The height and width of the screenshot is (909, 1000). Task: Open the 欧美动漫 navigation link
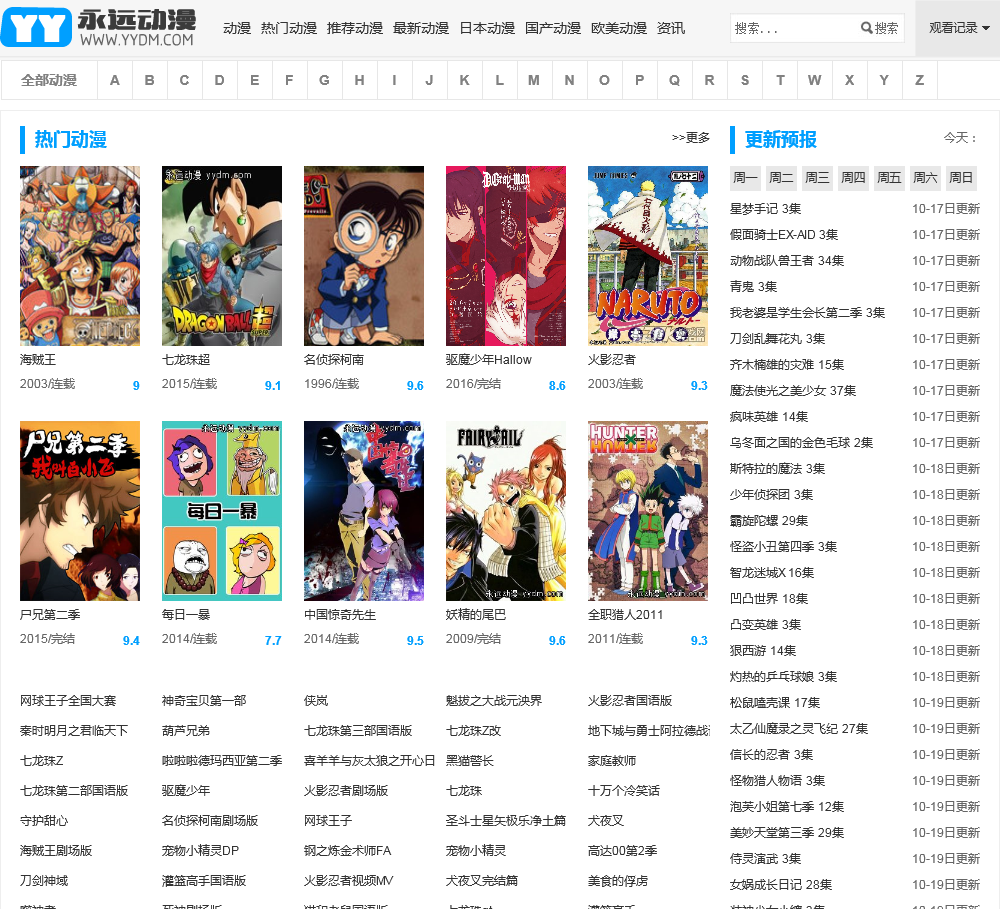point(619,29)
